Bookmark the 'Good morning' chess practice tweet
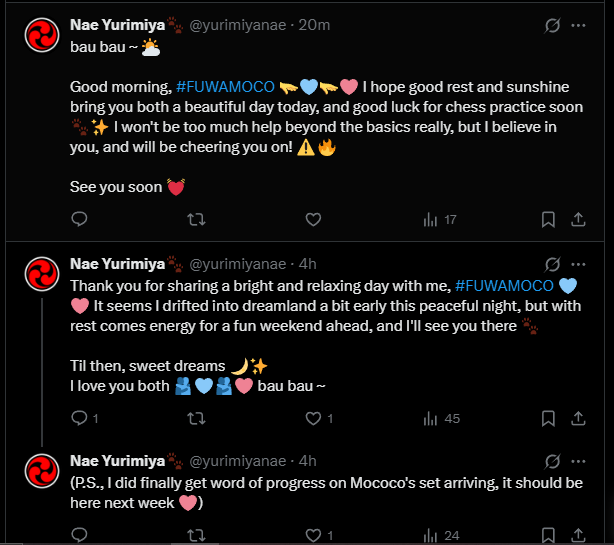The width and height of the screenshot is (614, 545). [548, 219]
